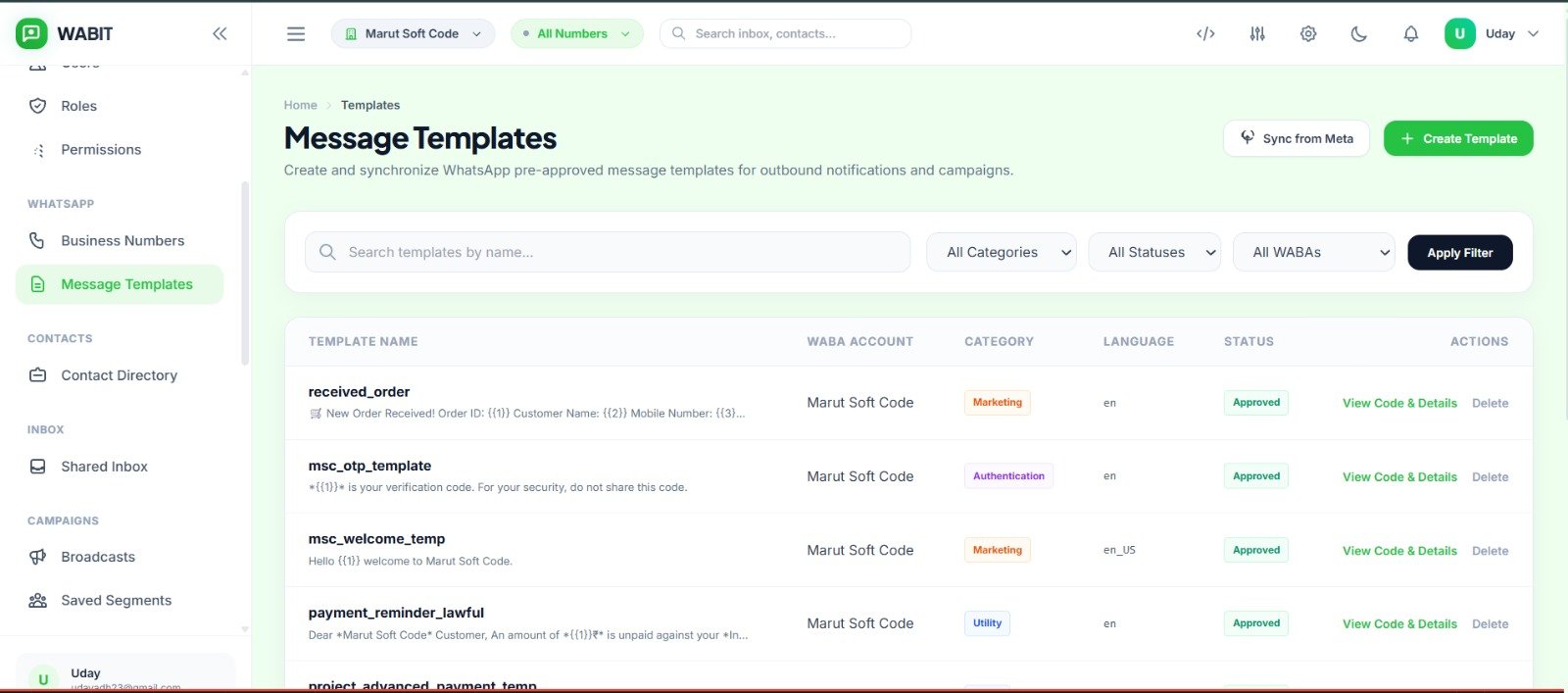This screenshot has width=1568, height=693.
Task: Open the developer code icon in the top bar
Action: coord(1205,33)
